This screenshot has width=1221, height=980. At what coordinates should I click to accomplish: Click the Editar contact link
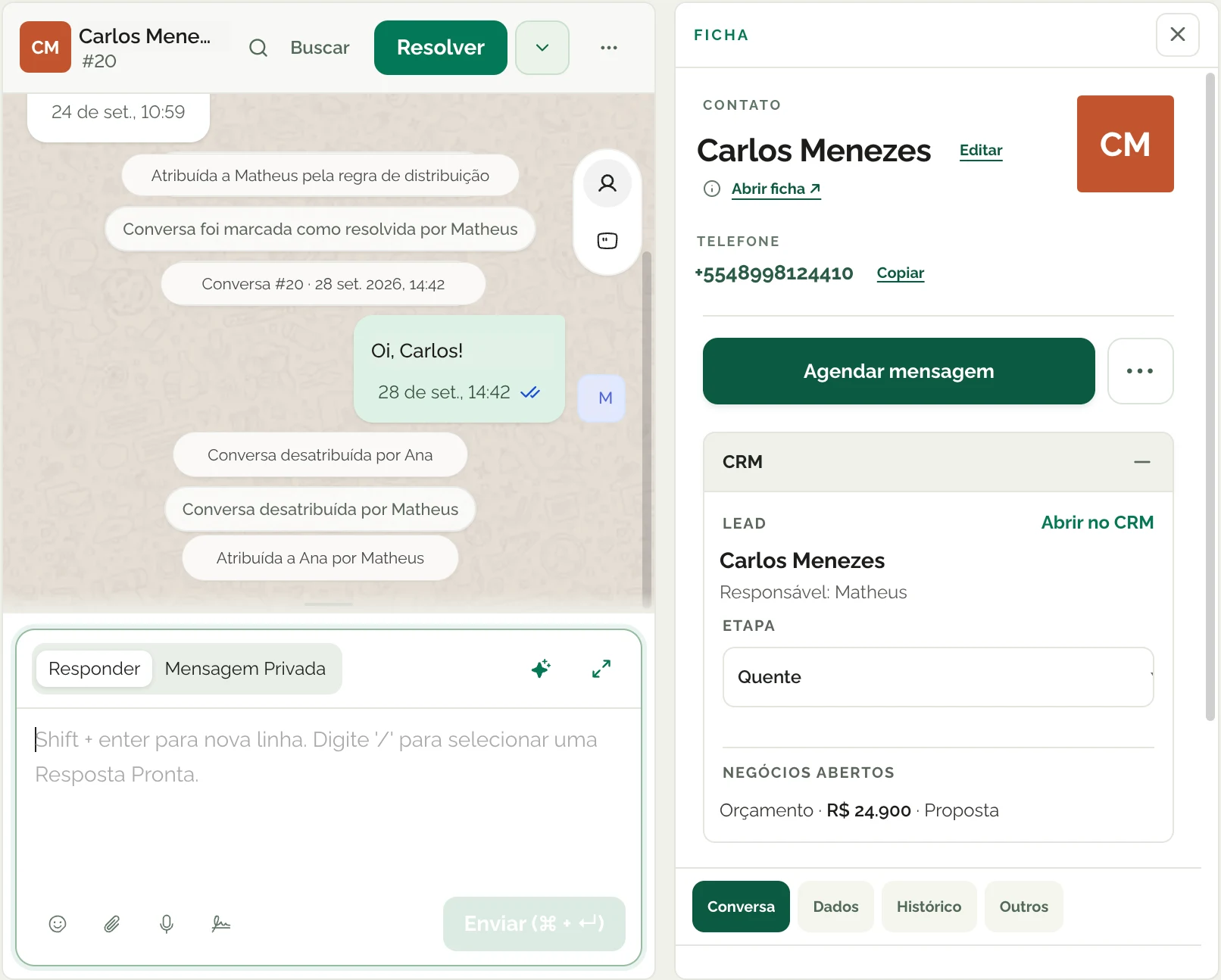pos(981,150)
